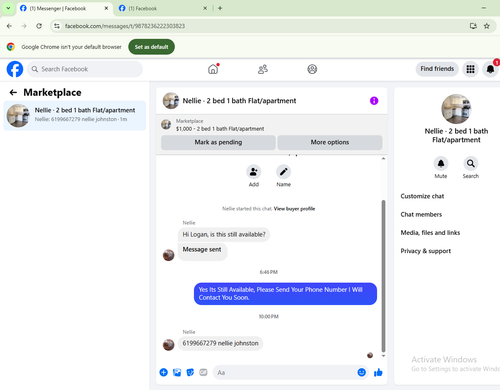
Task: Close the second Facebook tab
Action: [205, 8]
